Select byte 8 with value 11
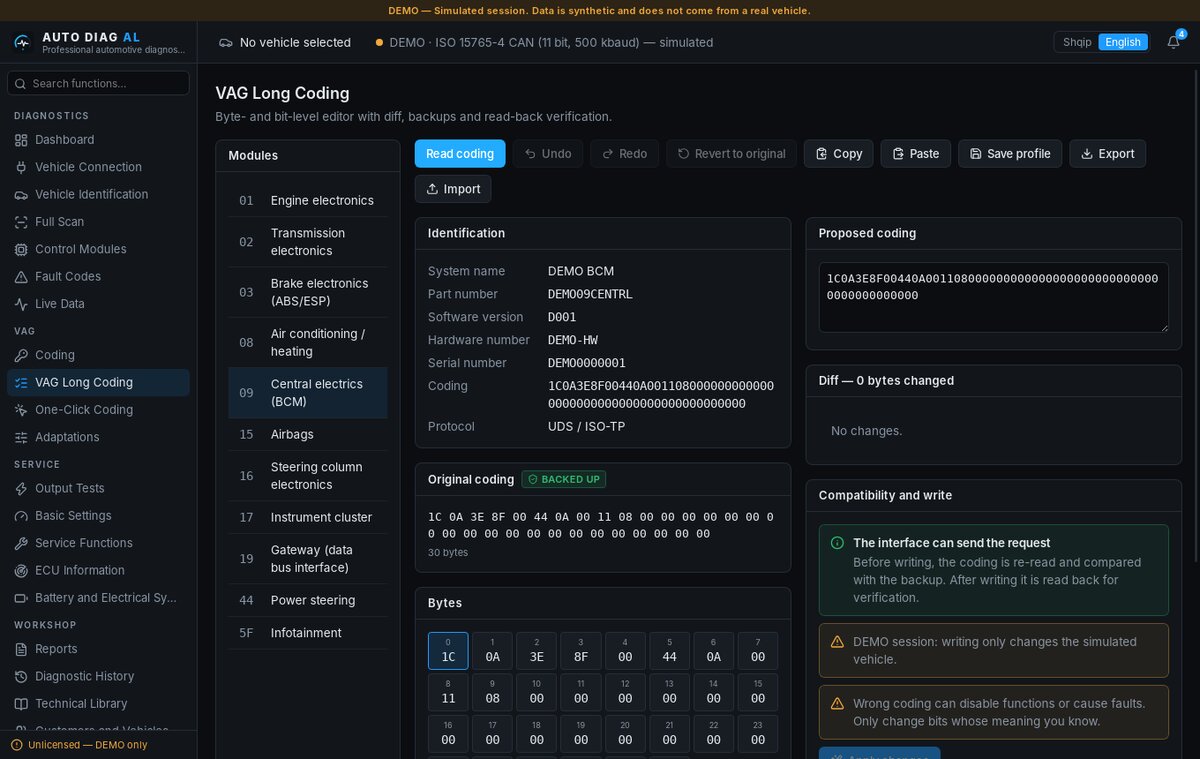1200x759 pixels. point(448,692)
